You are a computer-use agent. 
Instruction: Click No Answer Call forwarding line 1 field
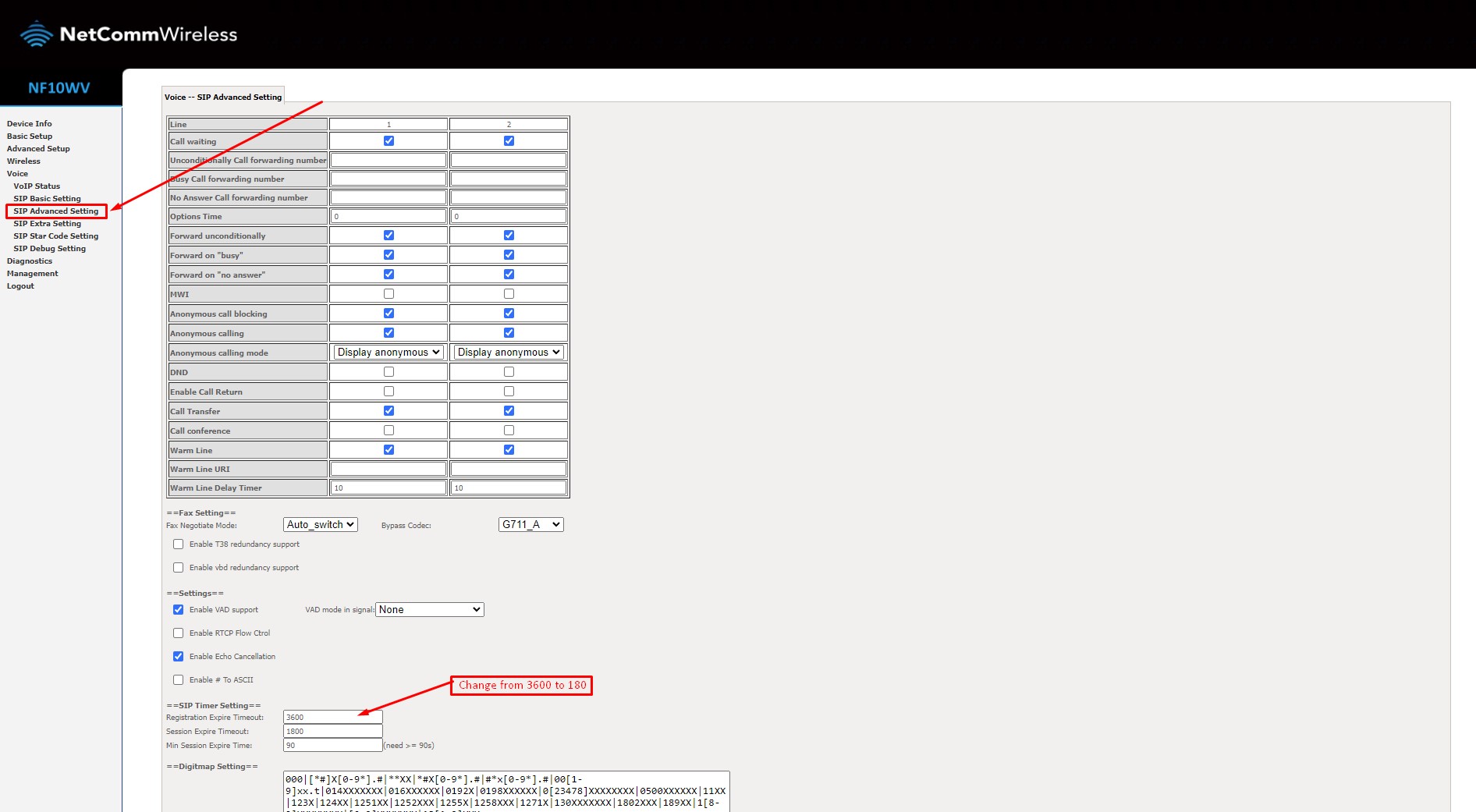coord(389,197)
